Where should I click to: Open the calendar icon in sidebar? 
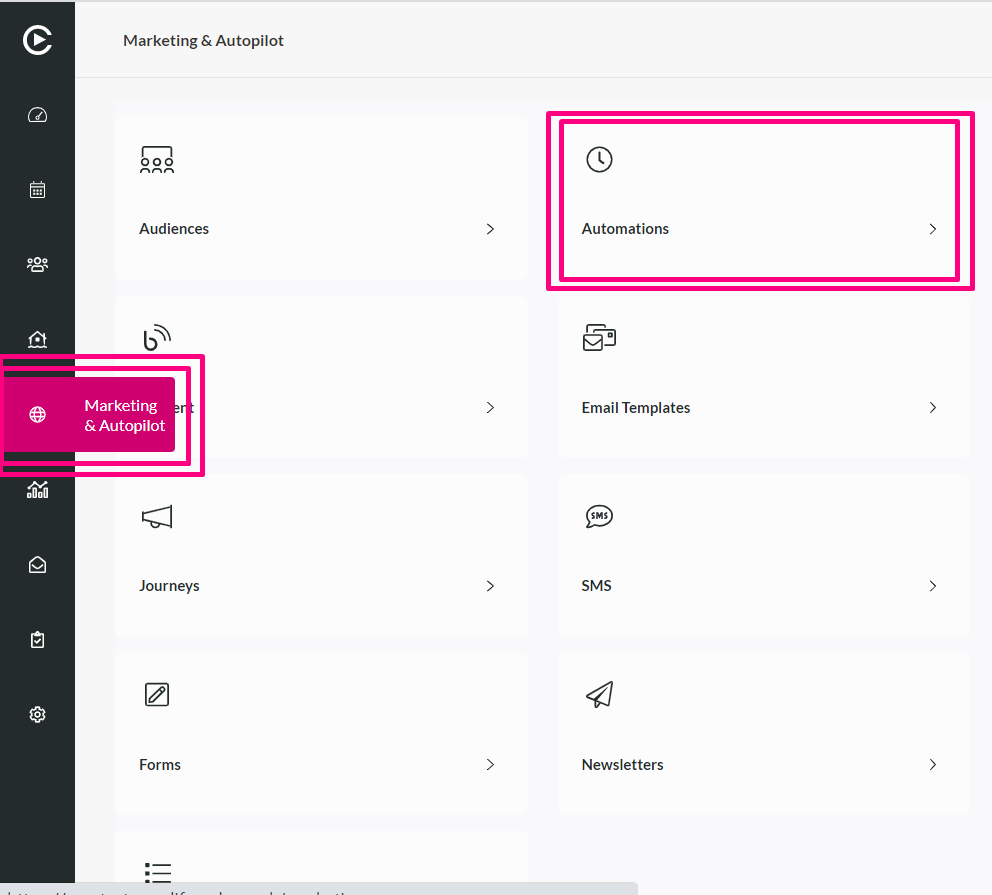[37, 190]
